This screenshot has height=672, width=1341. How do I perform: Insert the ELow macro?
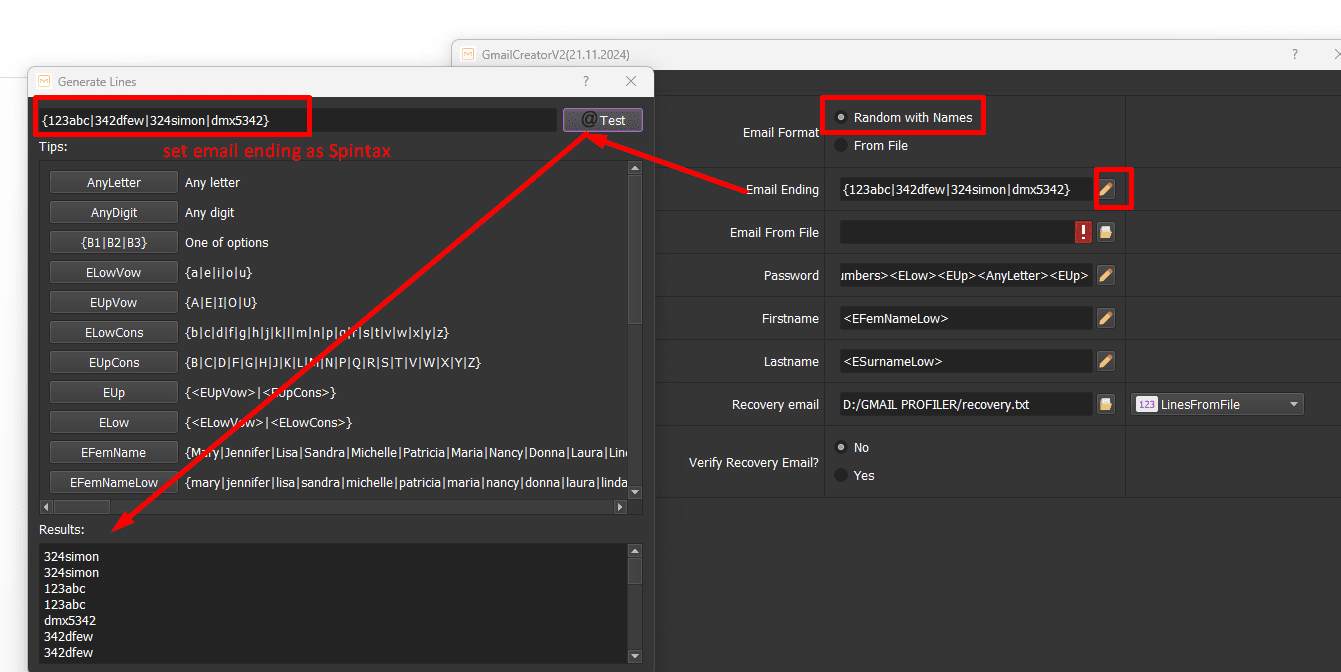point(114,423)
